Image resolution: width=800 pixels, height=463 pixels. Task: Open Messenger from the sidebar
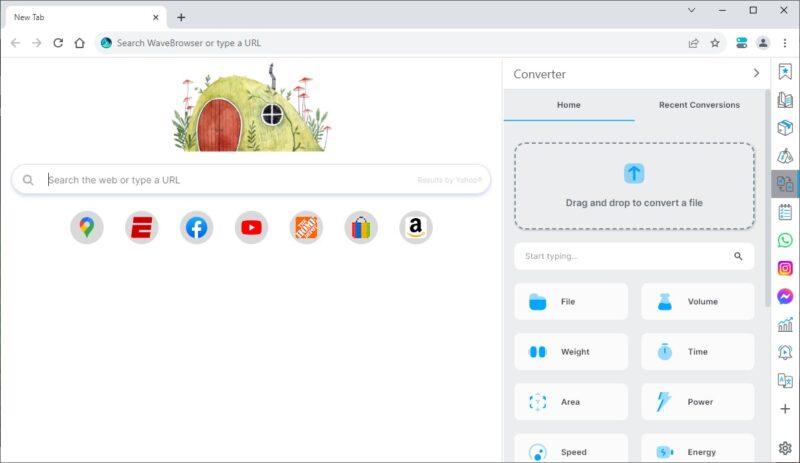pos(785,296)
